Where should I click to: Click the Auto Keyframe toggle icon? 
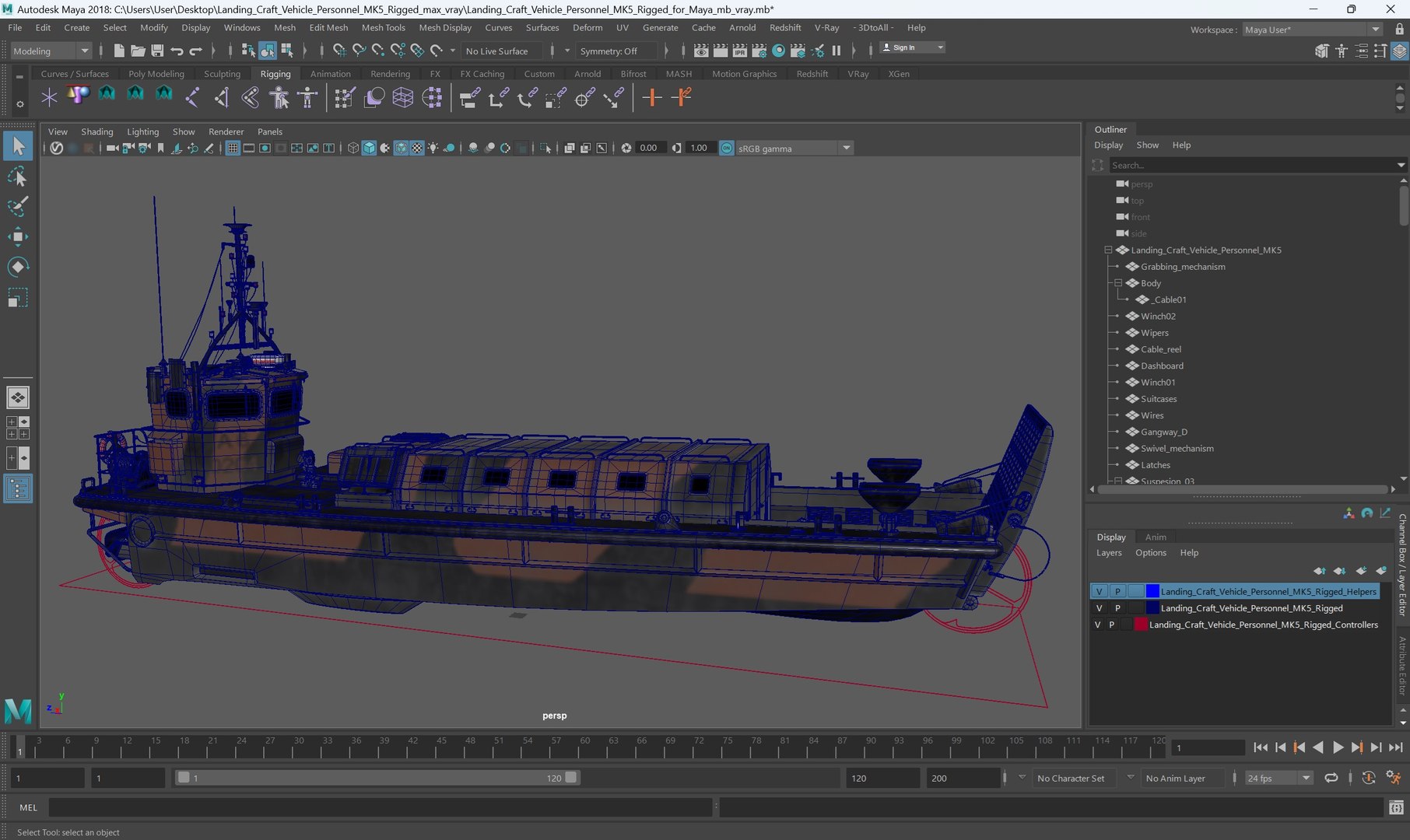click(x=1369, y=778)
